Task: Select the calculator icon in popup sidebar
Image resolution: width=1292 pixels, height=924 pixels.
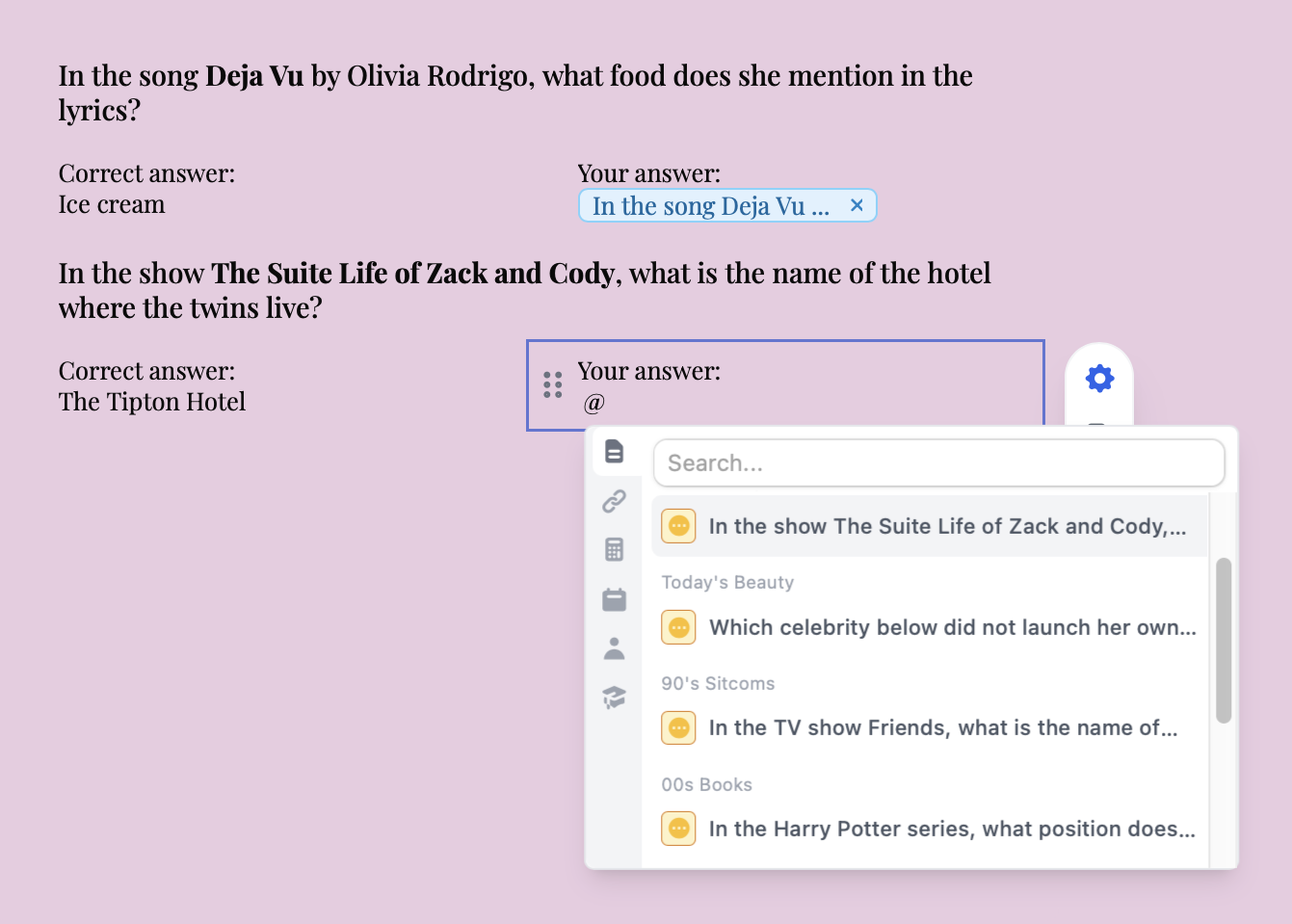Action: (614, 549)
